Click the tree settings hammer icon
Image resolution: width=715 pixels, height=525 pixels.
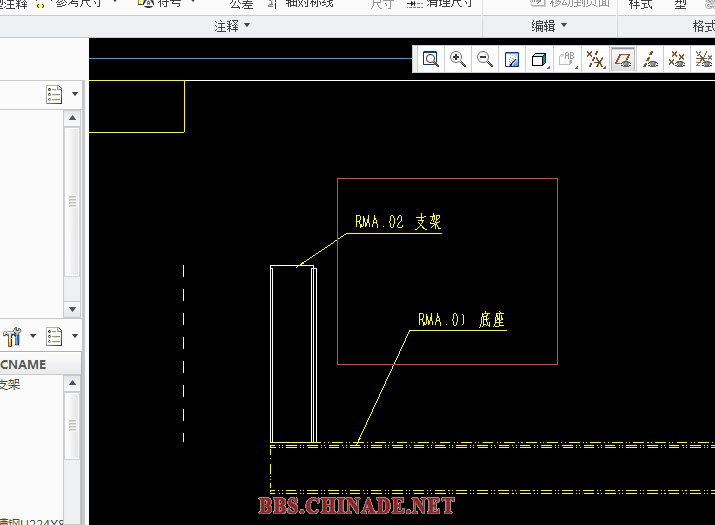(x=13, y=336)
